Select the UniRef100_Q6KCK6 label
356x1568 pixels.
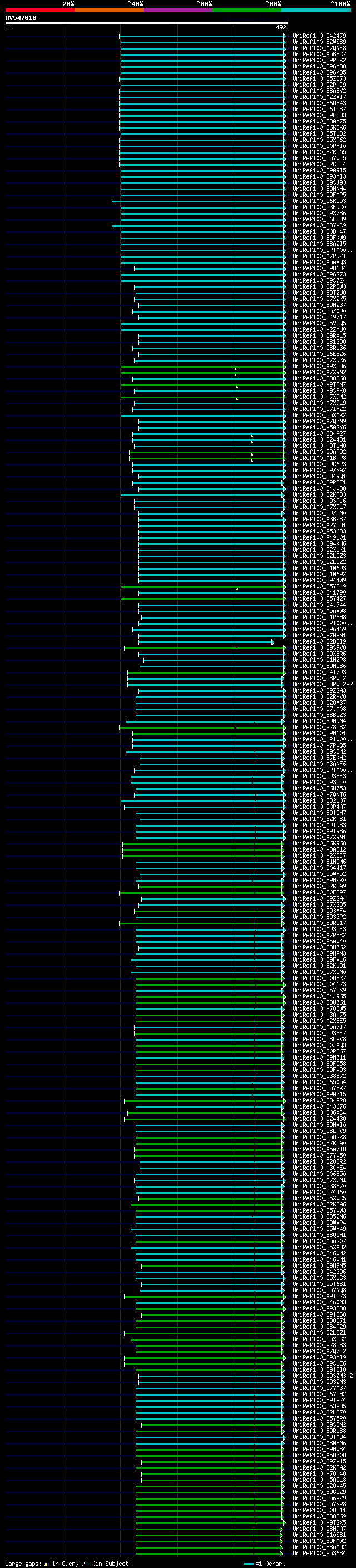click(319, 128)
